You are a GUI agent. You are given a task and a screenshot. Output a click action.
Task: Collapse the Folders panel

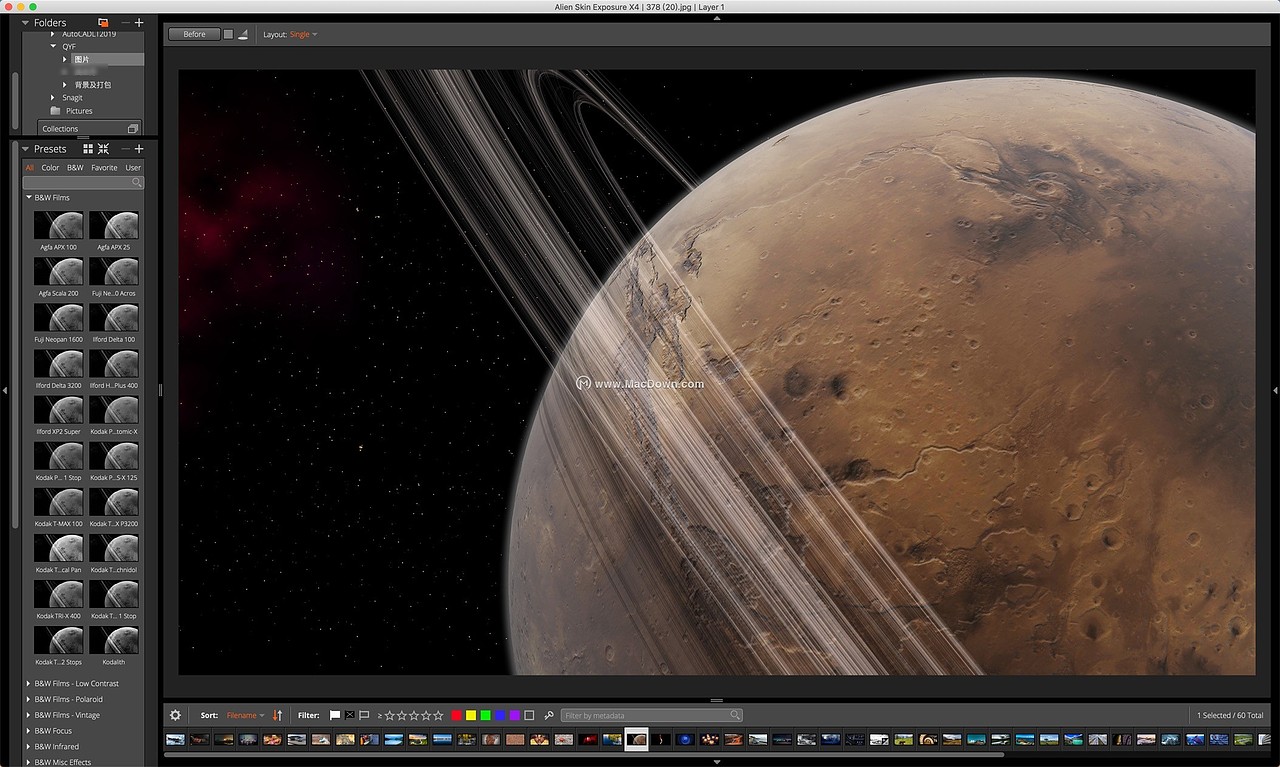25,22
